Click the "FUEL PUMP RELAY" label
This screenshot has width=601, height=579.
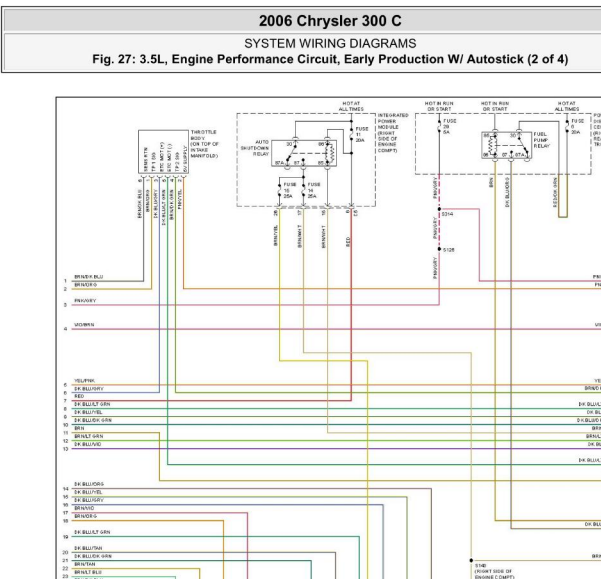(541, 140)
